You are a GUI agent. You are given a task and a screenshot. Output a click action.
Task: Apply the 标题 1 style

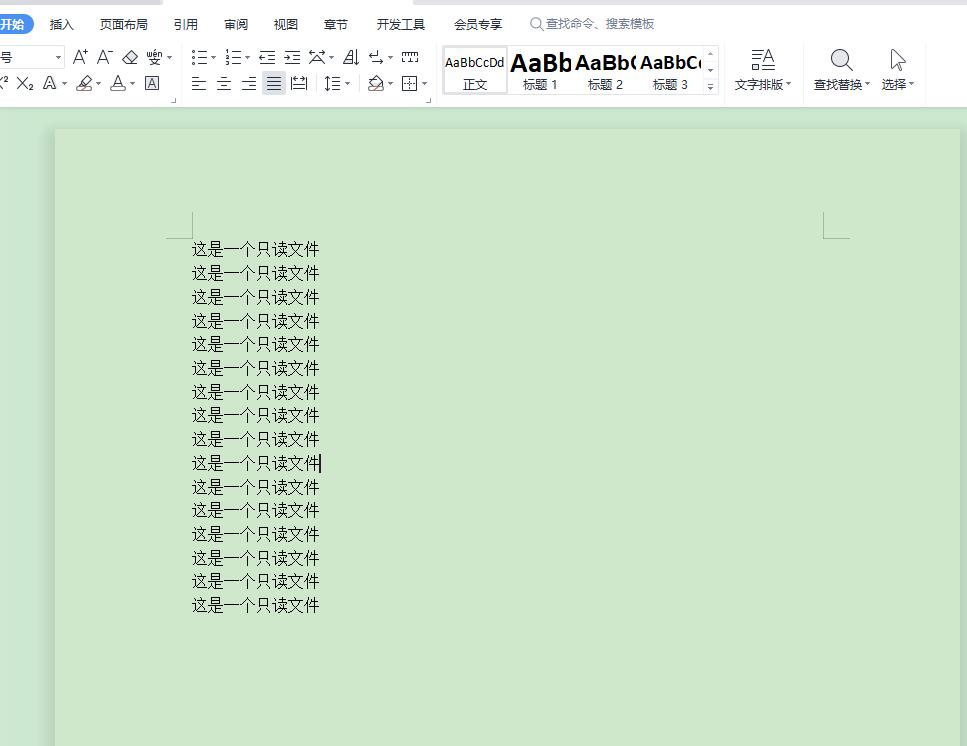point(540,70)
